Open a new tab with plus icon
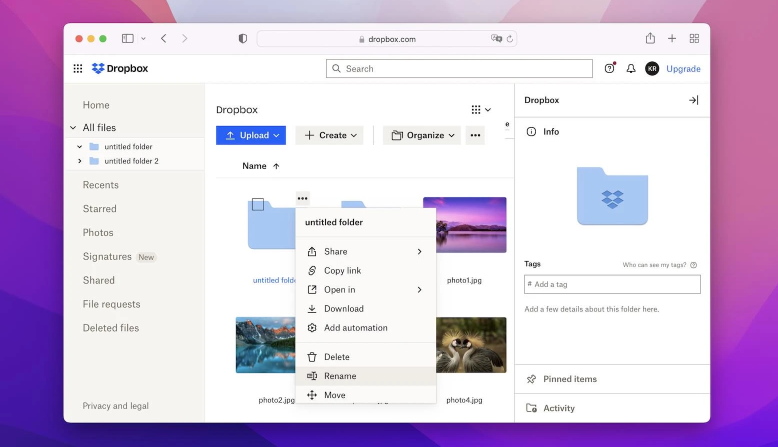This screenshot has width=778, height=447. [672, 38]
